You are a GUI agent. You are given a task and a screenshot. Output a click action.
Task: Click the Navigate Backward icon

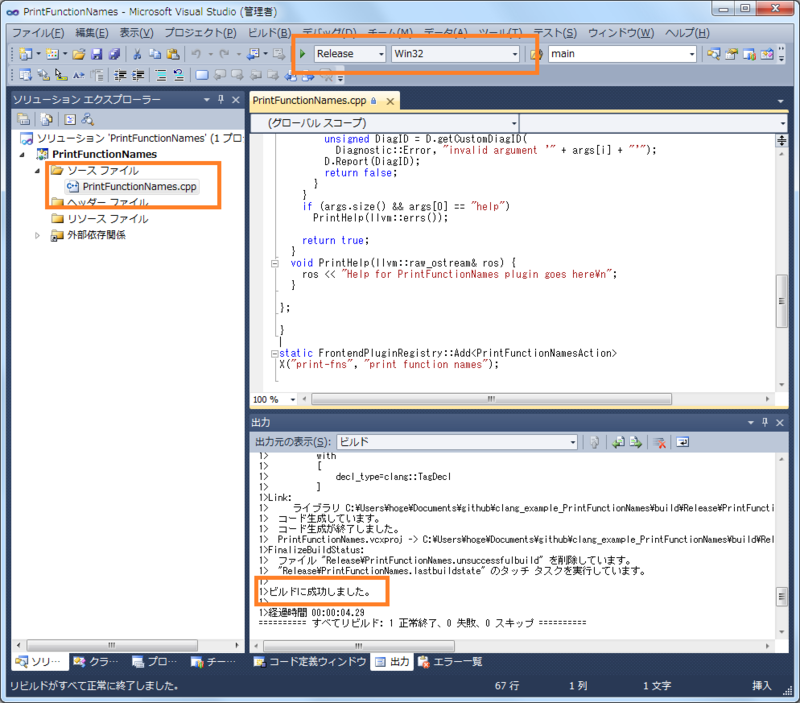pos(253,54)
